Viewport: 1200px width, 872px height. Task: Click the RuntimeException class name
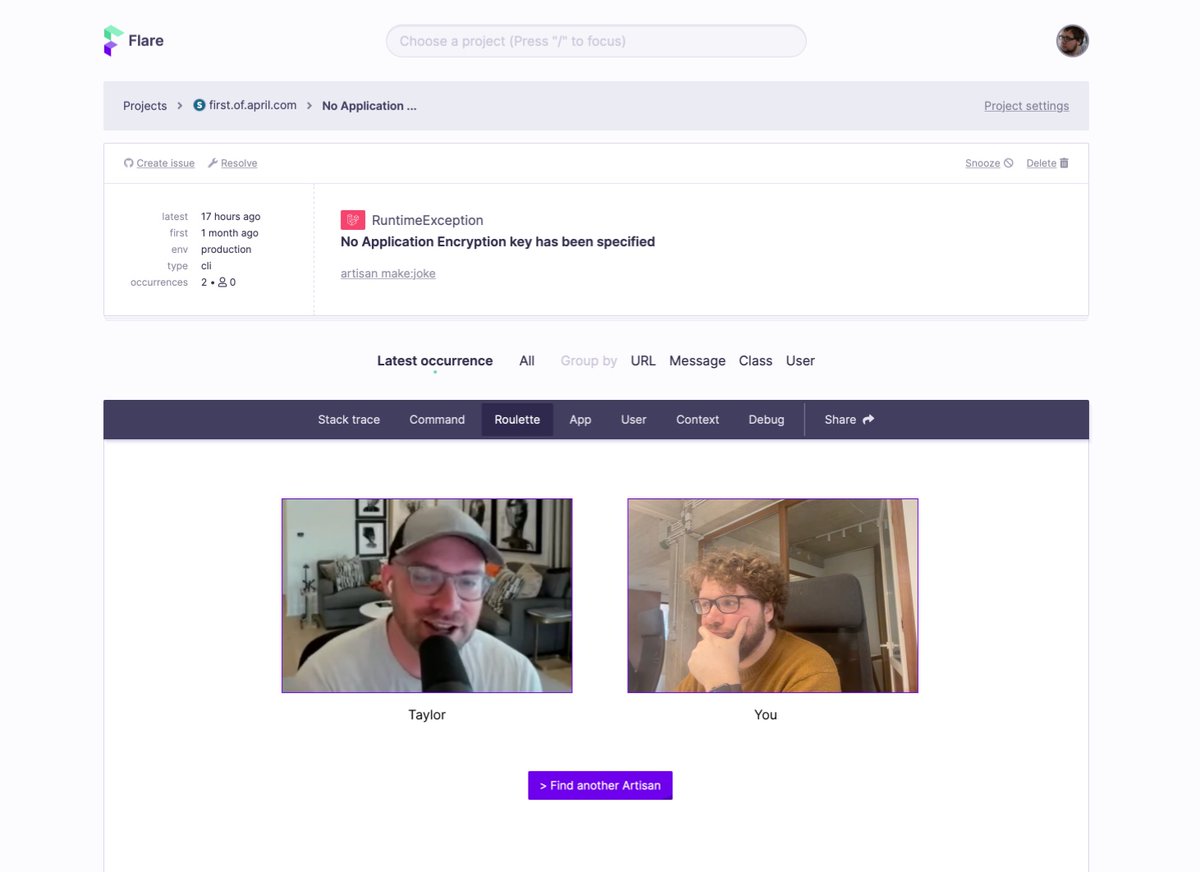(427, 220)
